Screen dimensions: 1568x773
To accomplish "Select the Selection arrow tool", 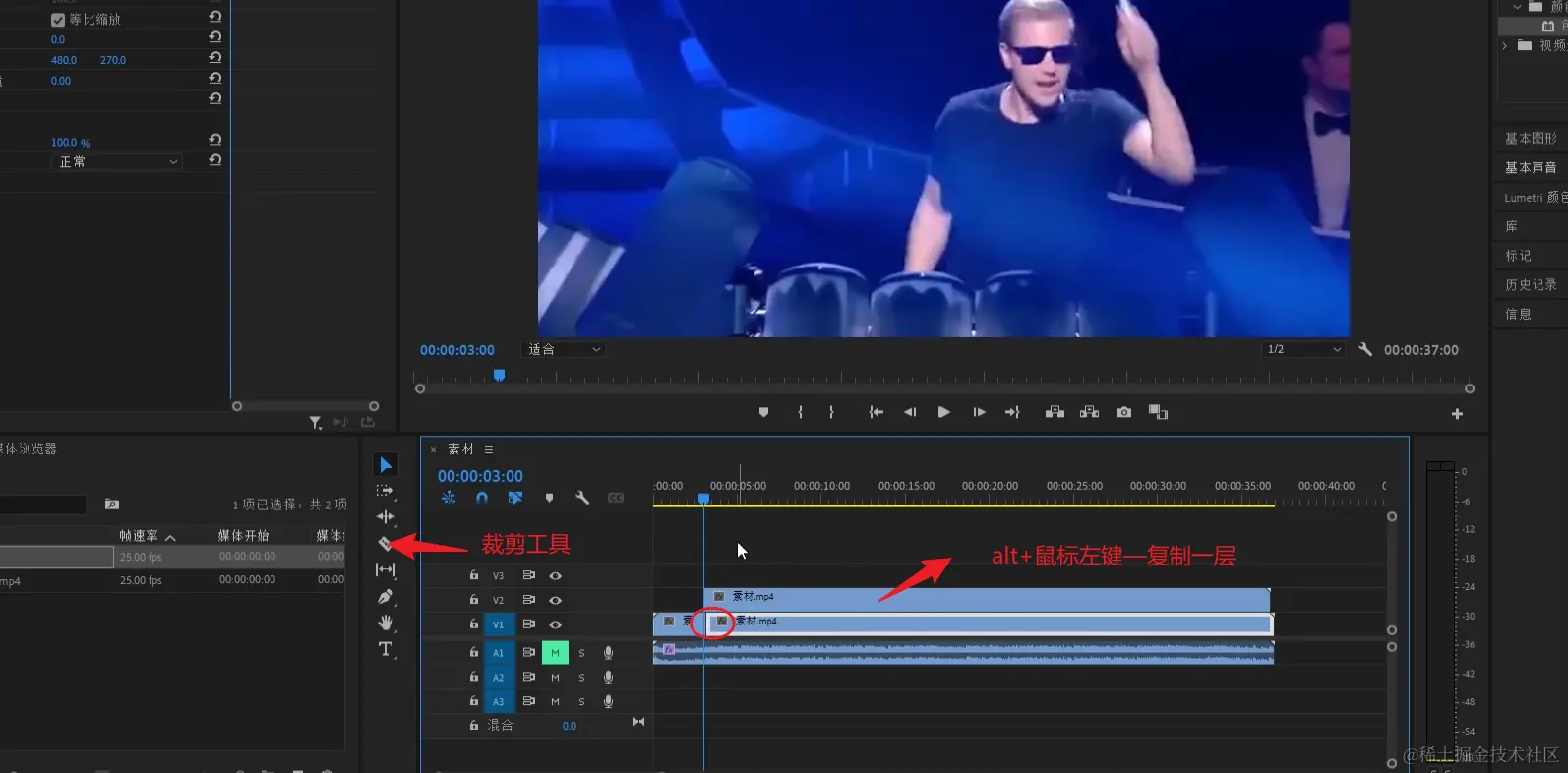I will click(386, 464).
